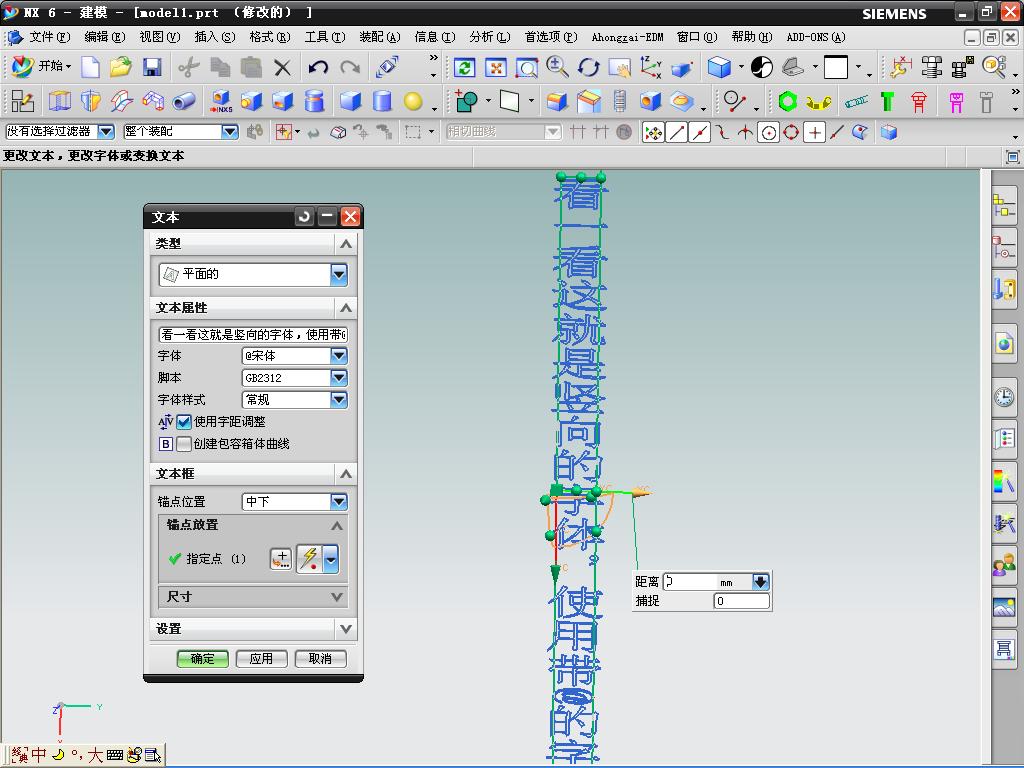This screenshot has height=768, width=1024.
Task: Click the green T icon
Action: coord(887,101)
